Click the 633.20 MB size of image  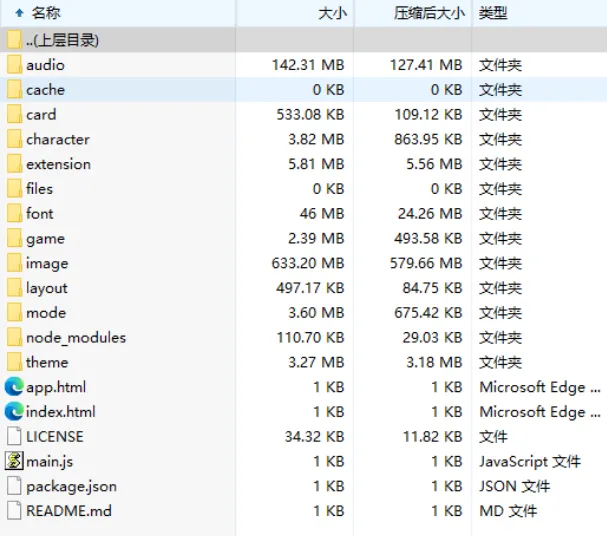pos(308,263)
